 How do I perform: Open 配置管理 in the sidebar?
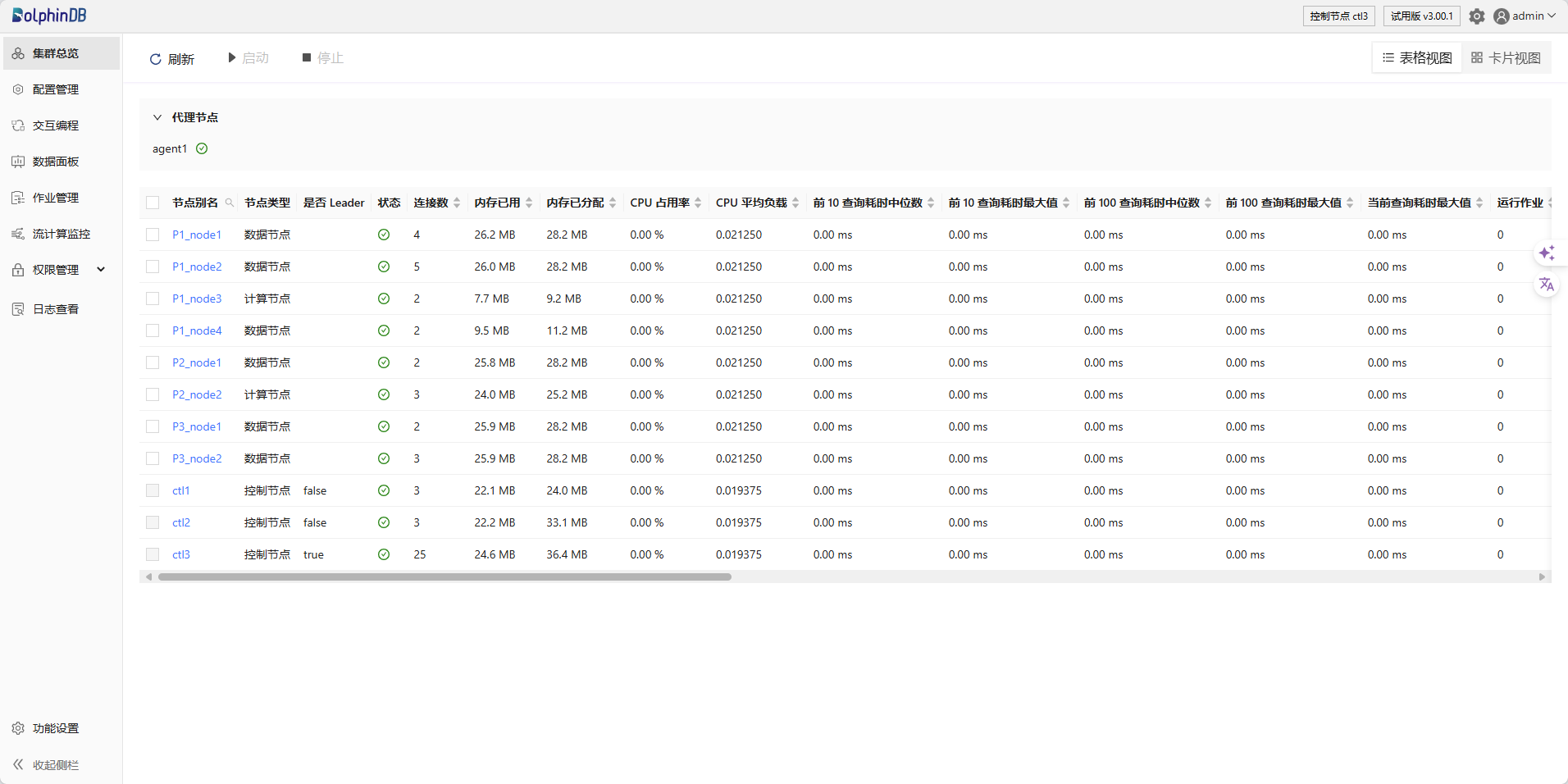(x=56, y=89)
